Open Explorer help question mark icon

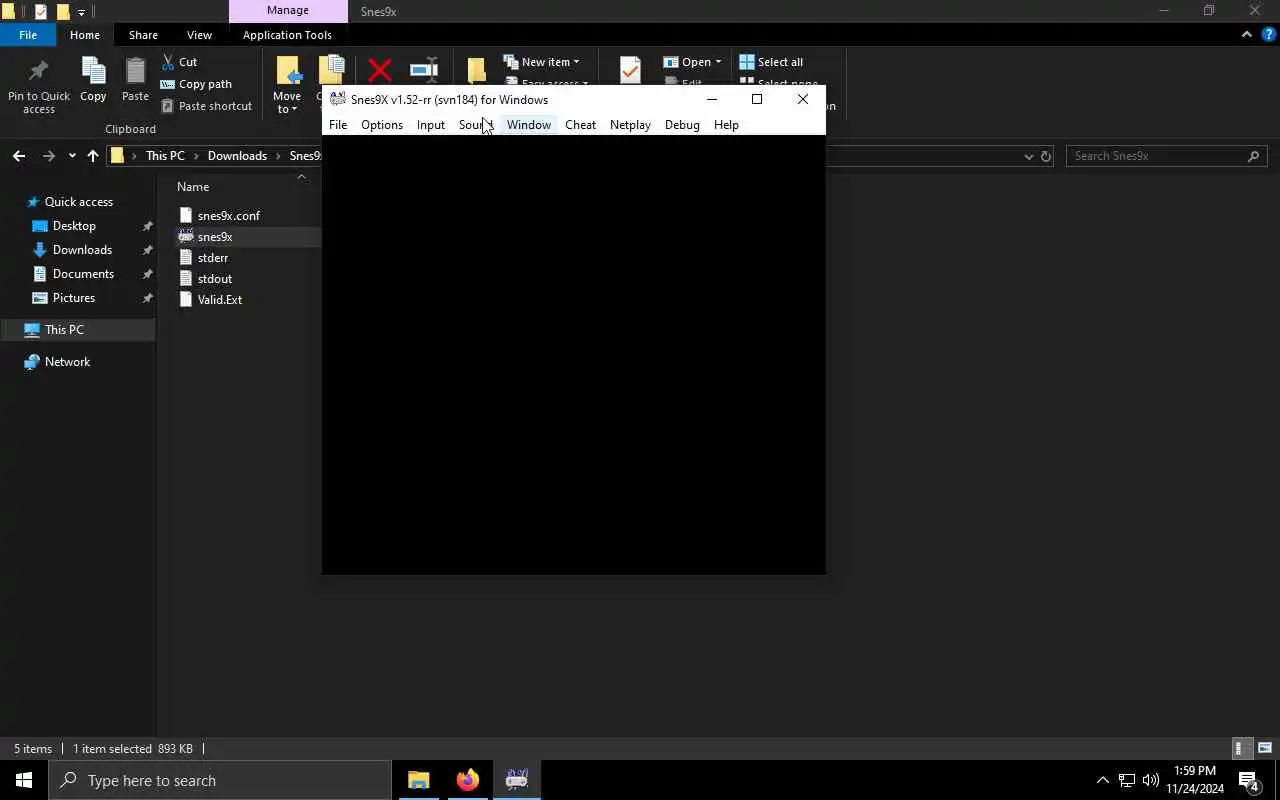[1269, 34]
